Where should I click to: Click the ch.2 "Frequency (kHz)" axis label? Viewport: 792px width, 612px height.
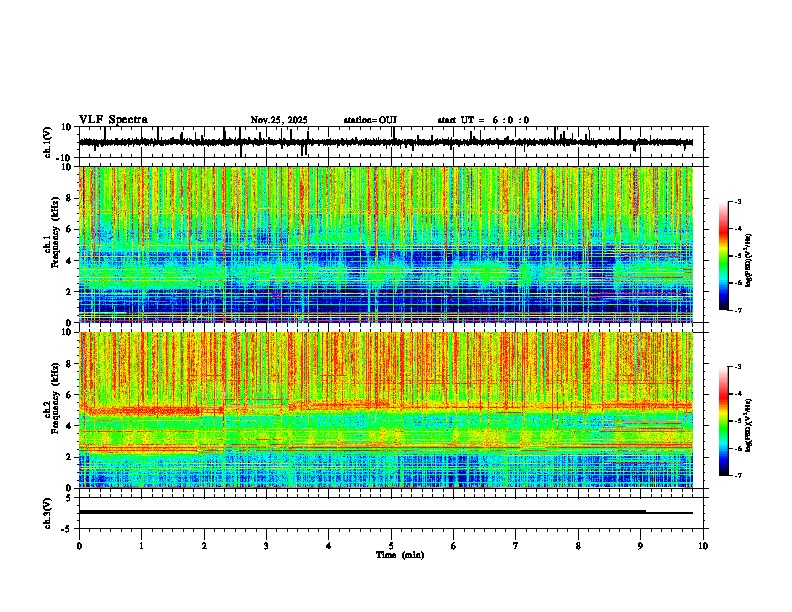55,398
